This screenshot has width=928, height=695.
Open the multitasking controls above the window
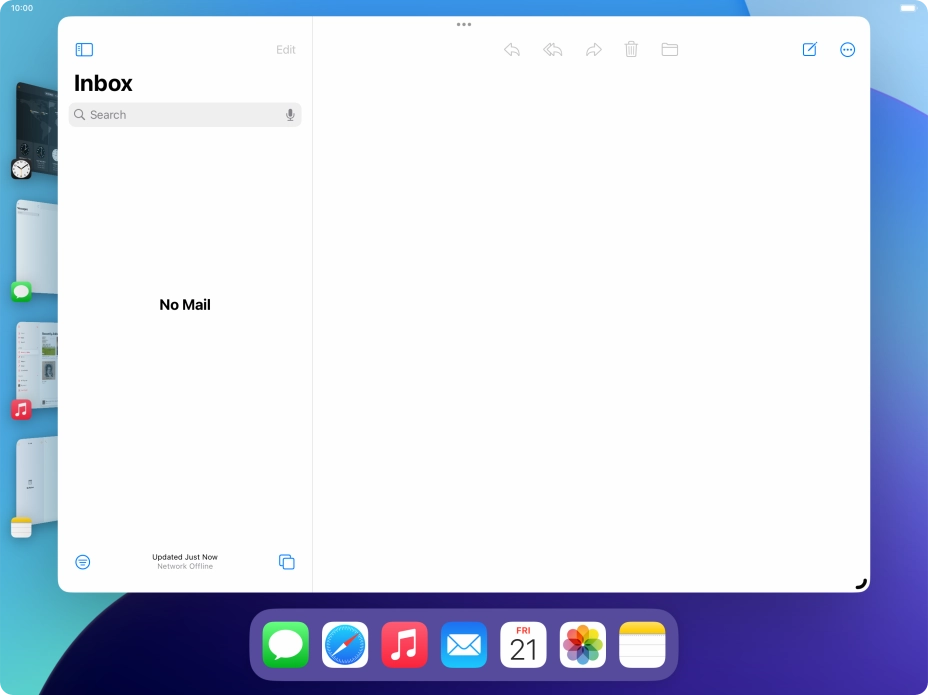coord(463,24)
